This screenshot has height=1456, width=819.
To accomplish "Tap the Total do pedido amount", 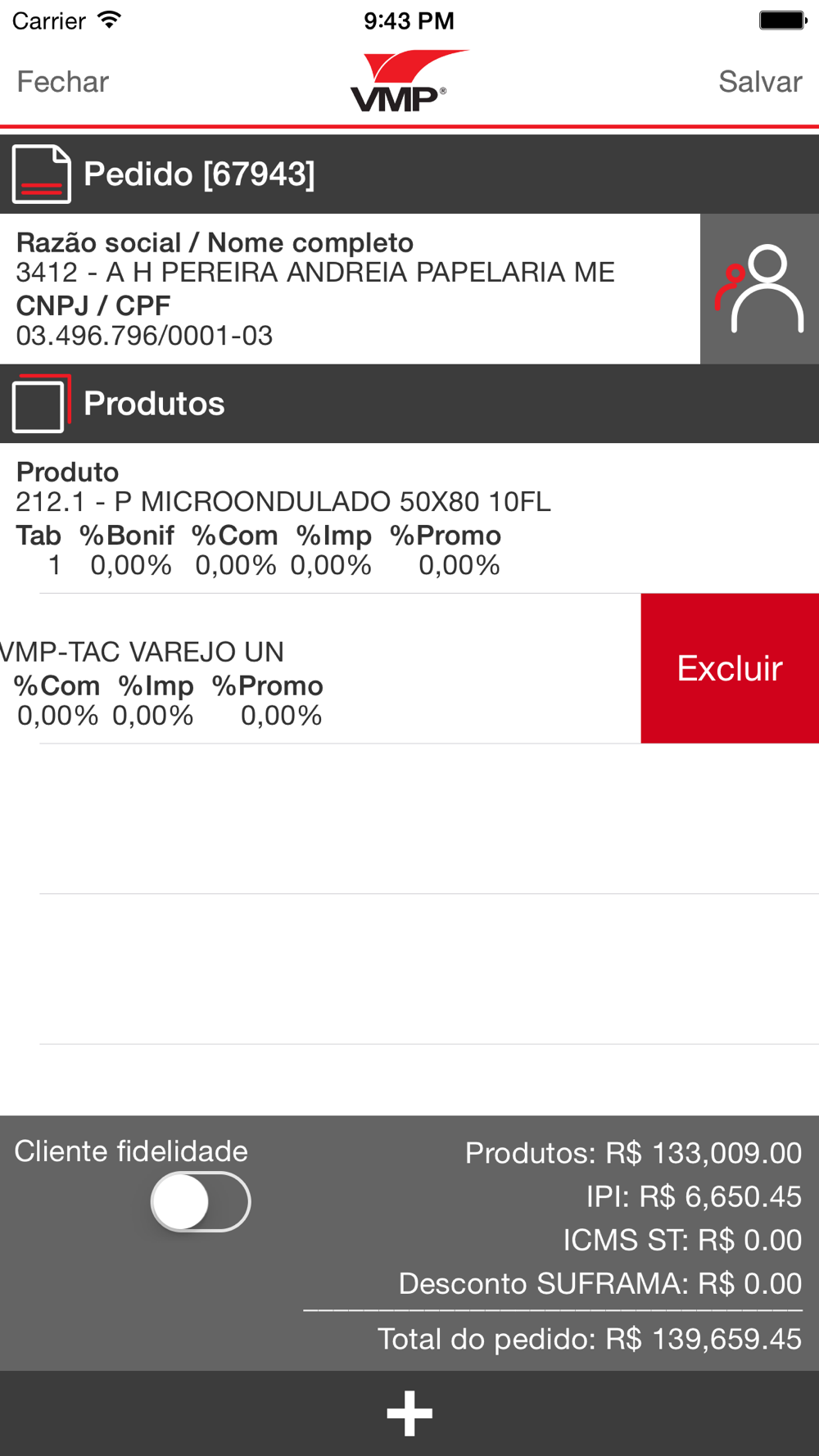I will (x=590, y=1339).
